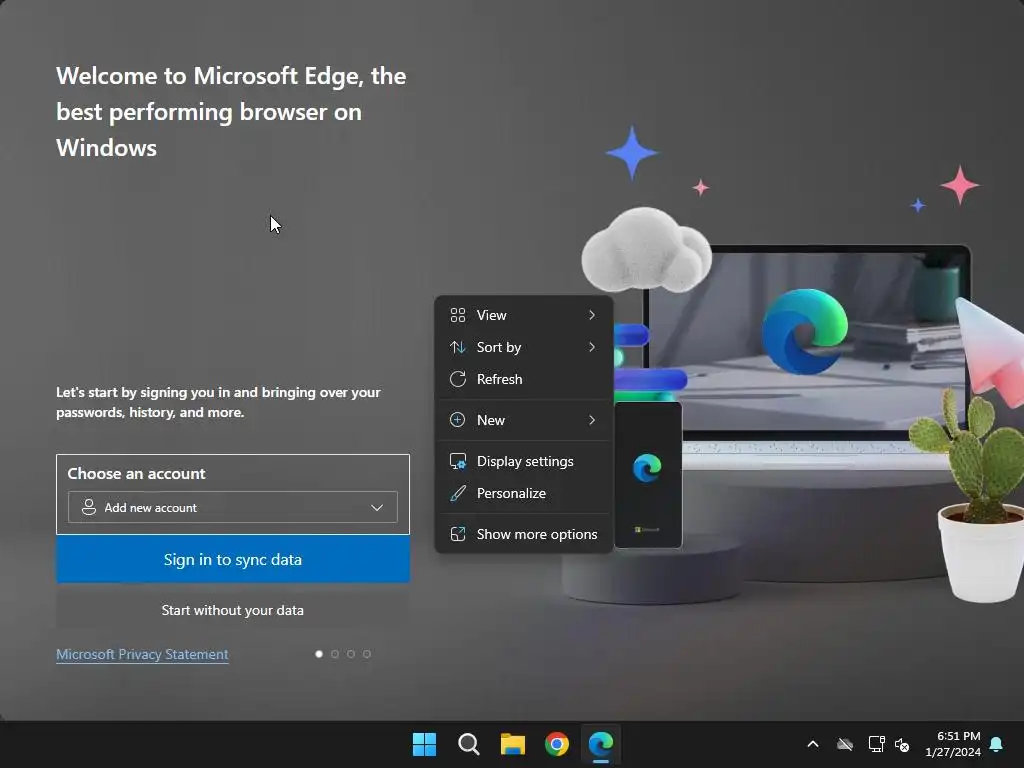Open Display settings label in context menu
Viewport: 1024px width, 768px height.
point(525,461)
